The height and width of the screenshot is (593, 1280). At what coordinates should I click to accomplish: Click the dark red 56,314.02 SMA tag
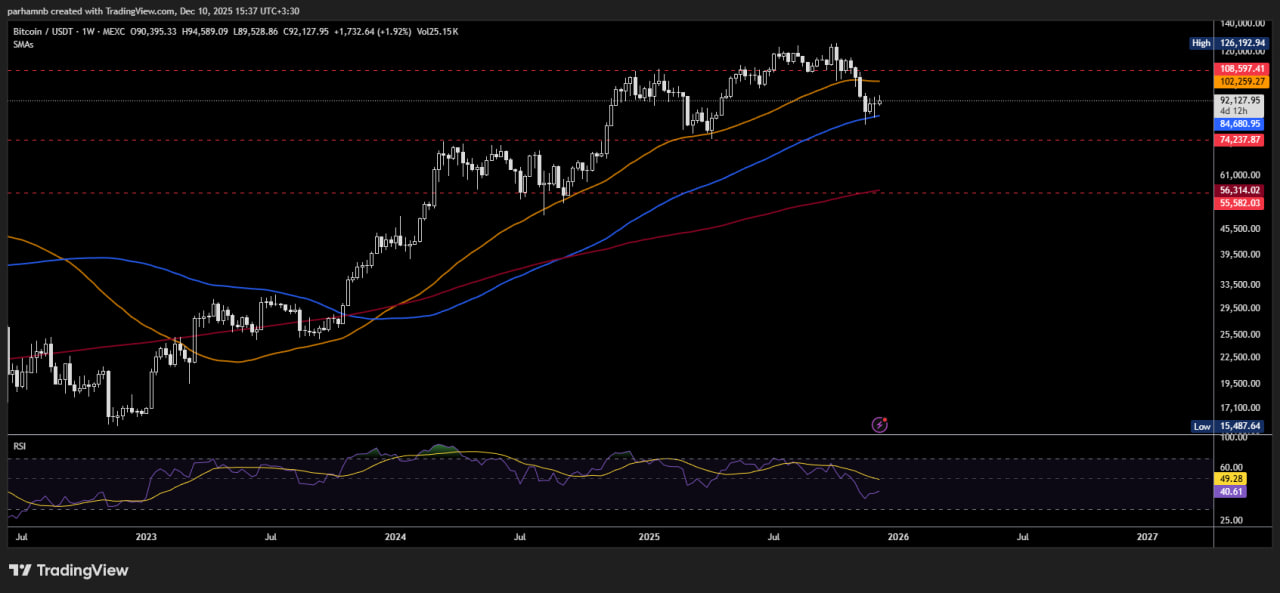(1241, 190)
